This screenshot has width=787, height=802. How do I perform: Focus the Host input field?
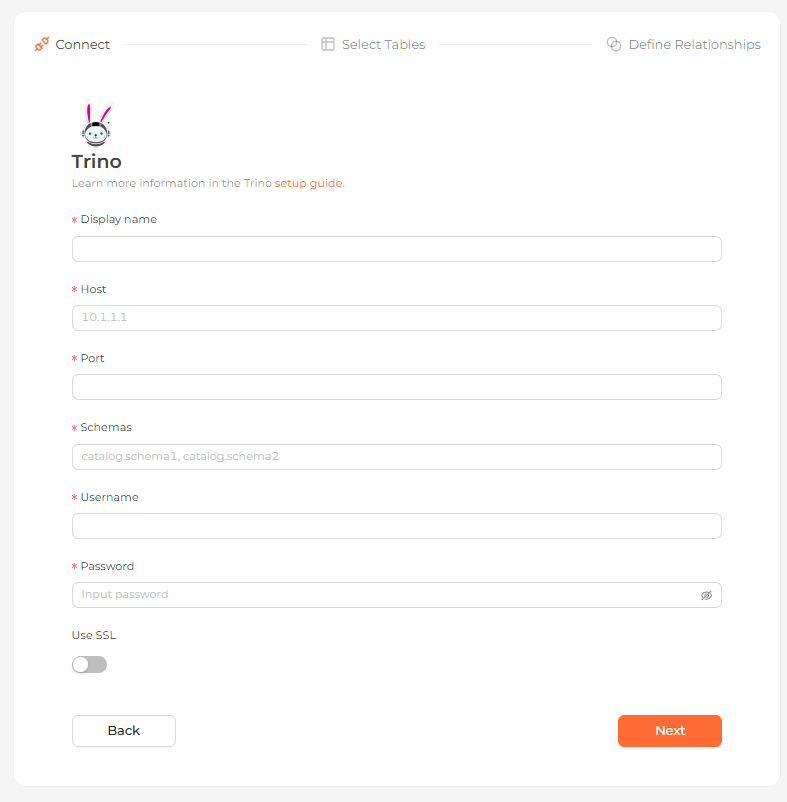(397, 318)
